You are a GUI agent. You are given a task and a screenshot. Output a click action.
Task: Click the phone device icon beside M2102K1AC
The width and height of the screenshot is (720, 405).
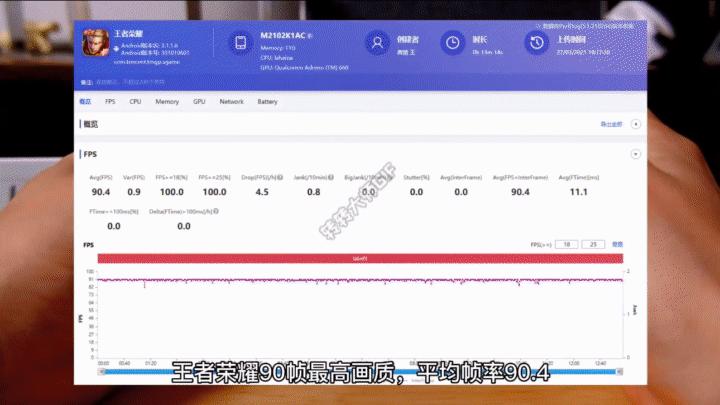[x=241, y=43]
